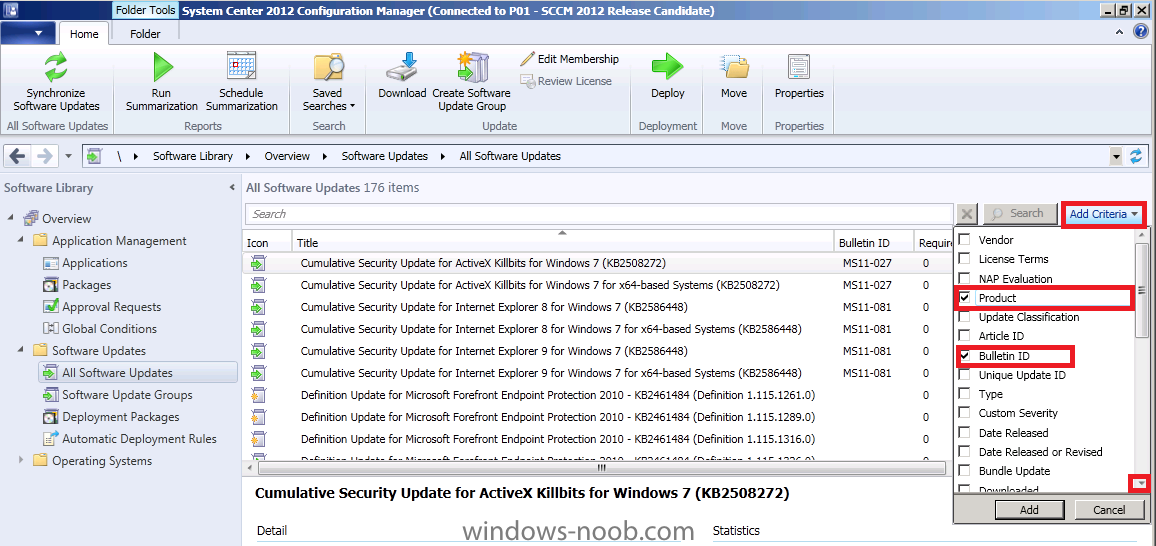
Task: Click the Search button
Action: click(1018, 214)
